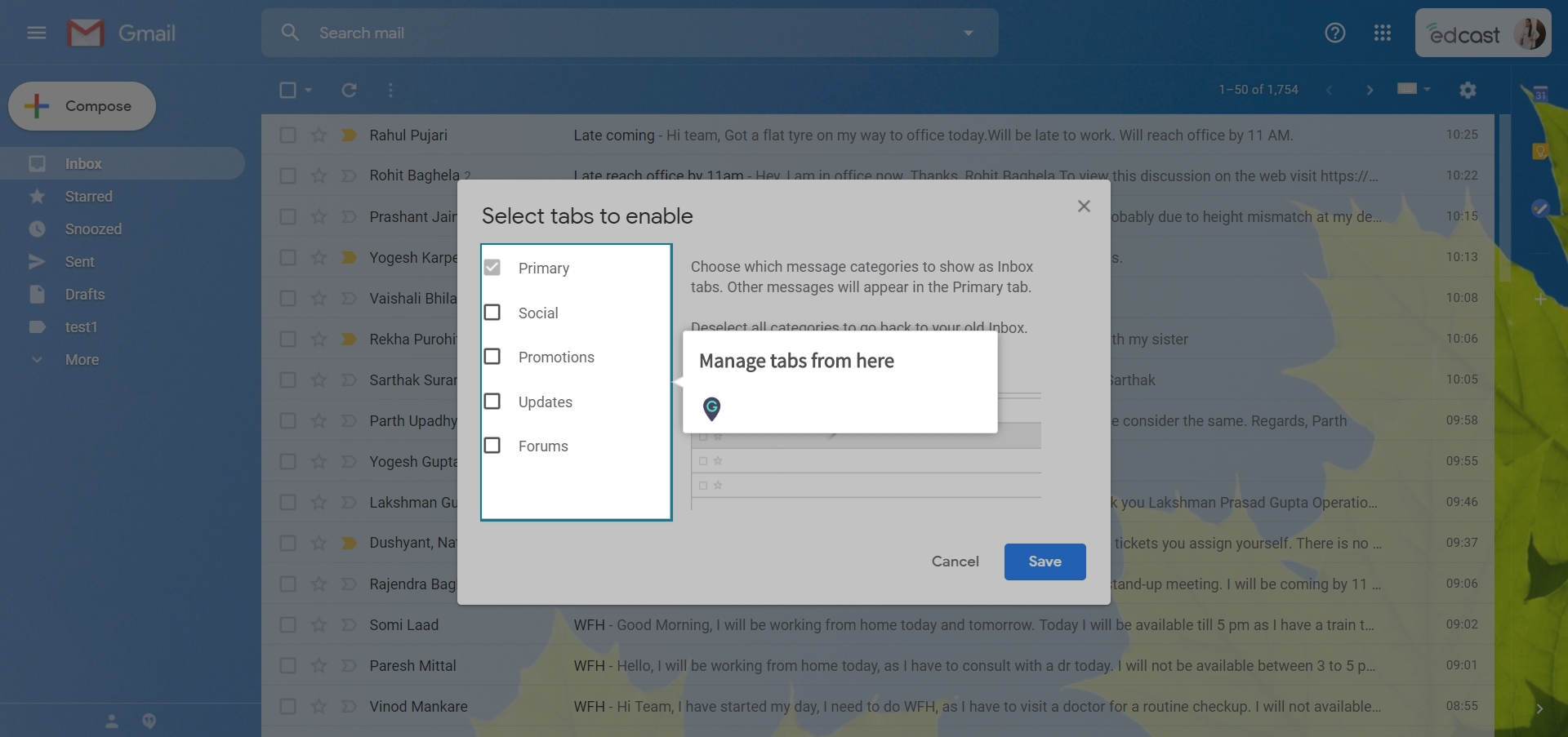Open the Google apps grid launcher

1383,33
